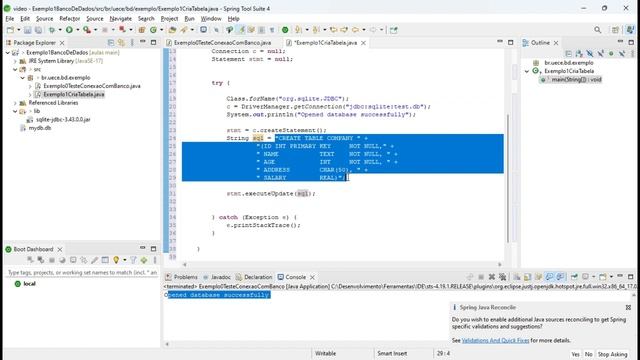Viewport: 640px width, 360px height.
Task: Toggle Hide Local Types in Outline
Action: point(622,53)
